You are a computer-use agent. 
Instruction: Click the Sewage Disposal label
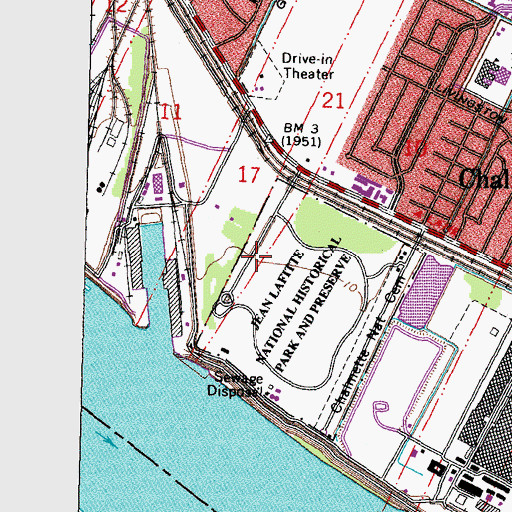coord(235,385)
